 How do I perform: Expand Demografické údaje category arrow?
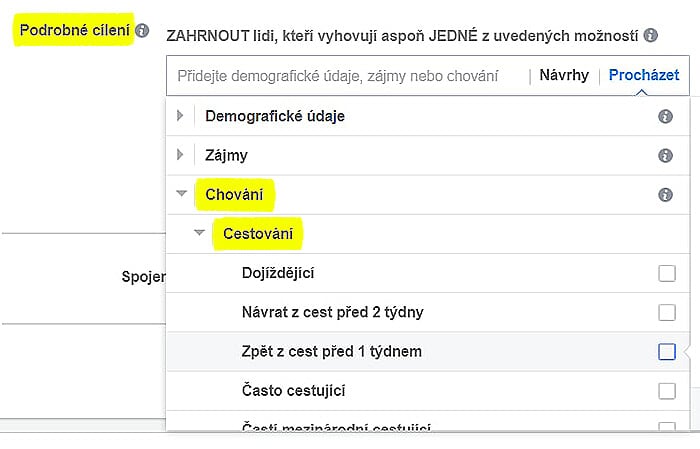[180, 116]
